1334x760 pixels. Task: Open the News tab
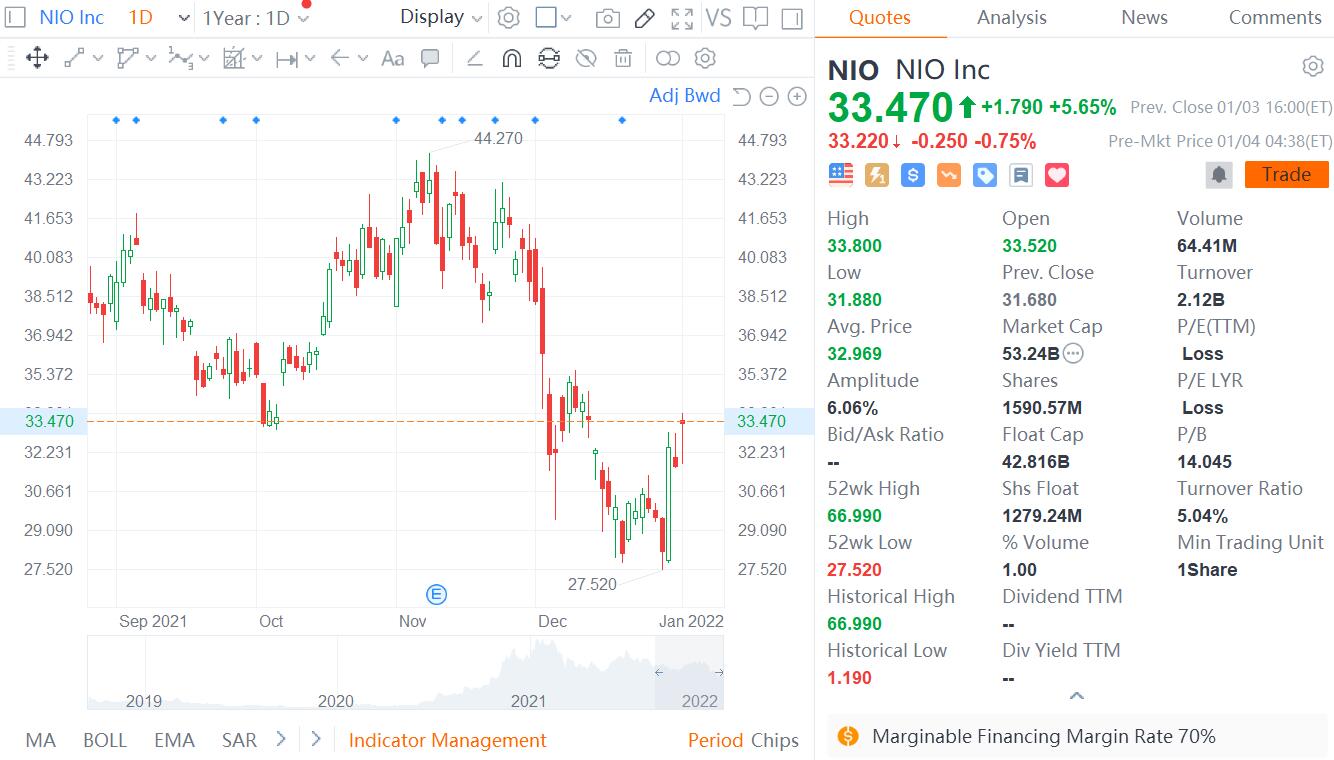(1144, 17)
